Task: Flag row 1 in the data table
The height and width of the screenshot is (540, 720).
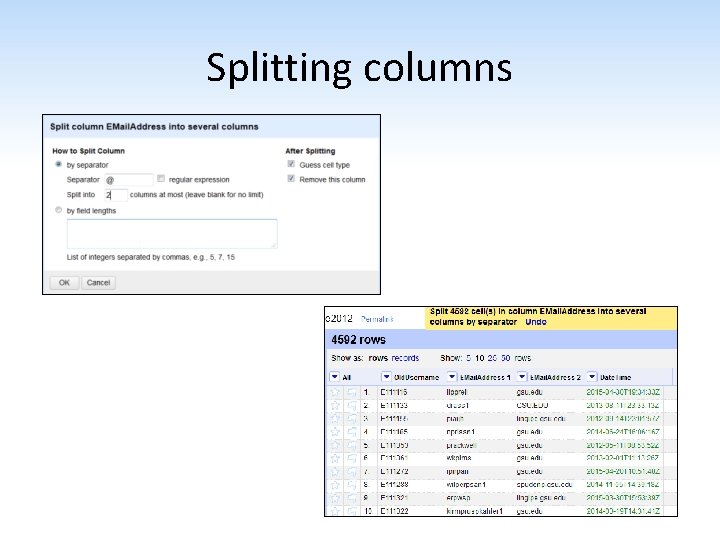Action: [x=352, y=392]
